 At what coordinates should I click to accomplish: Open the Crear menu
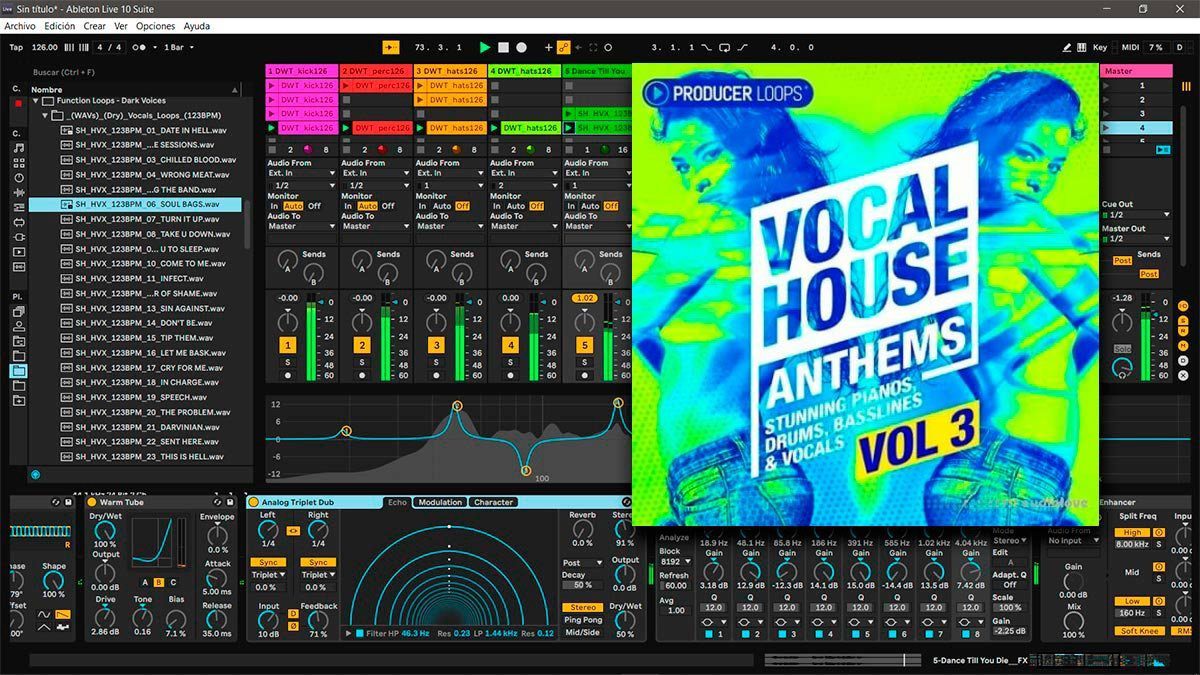(x=94, y=26)
